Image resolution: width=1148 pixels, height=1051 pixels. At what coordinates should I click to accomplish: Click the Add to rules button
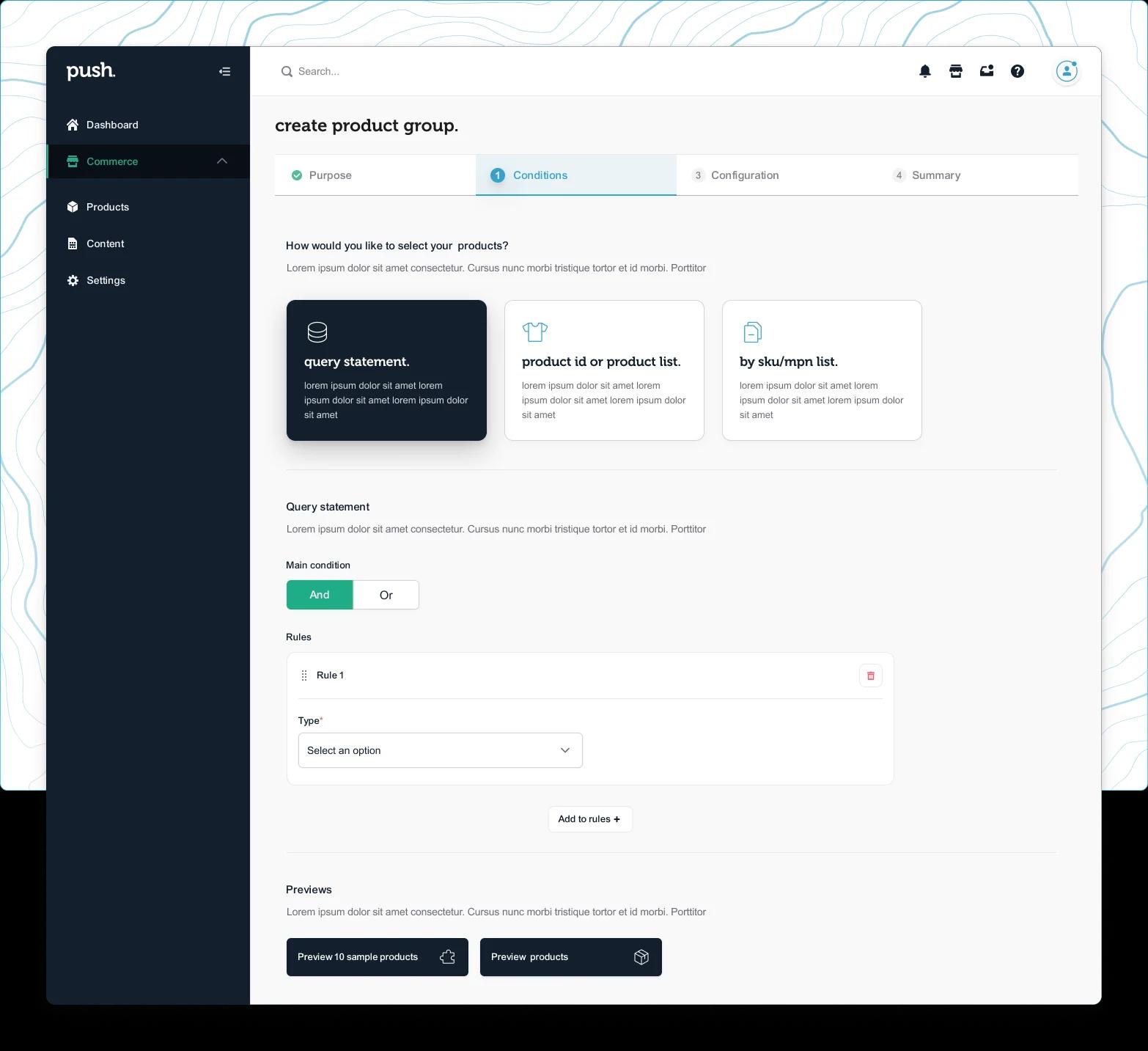pos(590,819)
